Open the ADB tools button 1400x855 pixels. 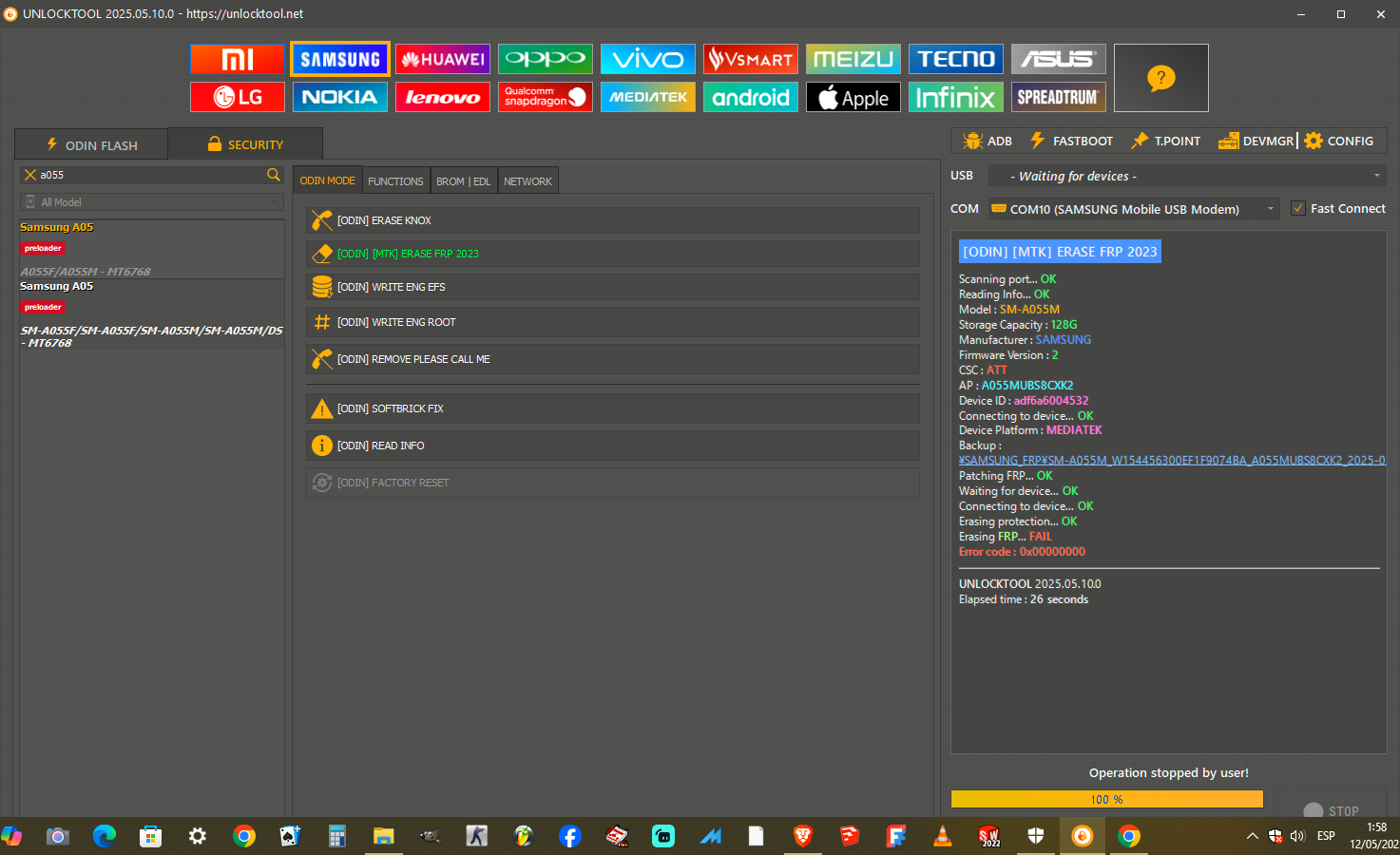pos(988,141)
